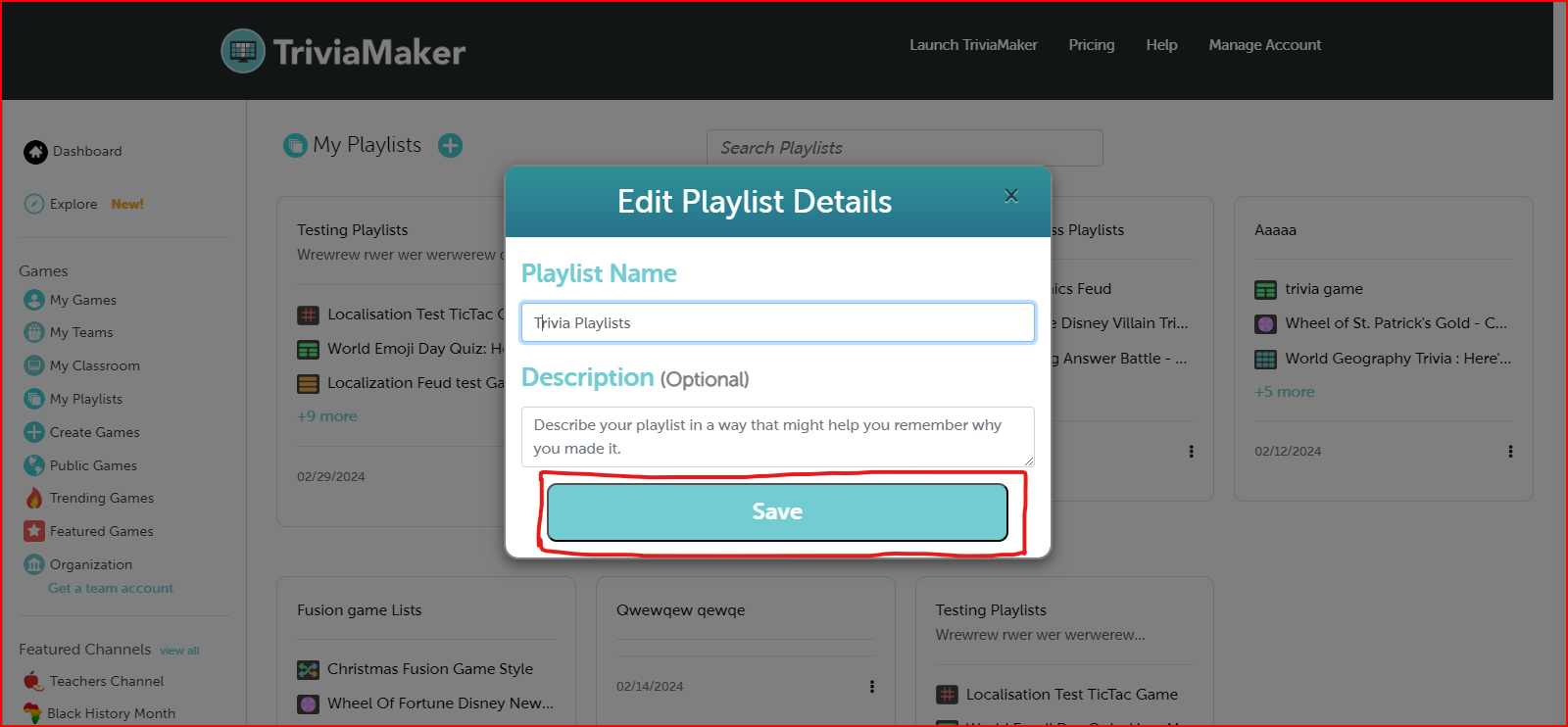Click the Featured Games star icon

tap(34, 531)
